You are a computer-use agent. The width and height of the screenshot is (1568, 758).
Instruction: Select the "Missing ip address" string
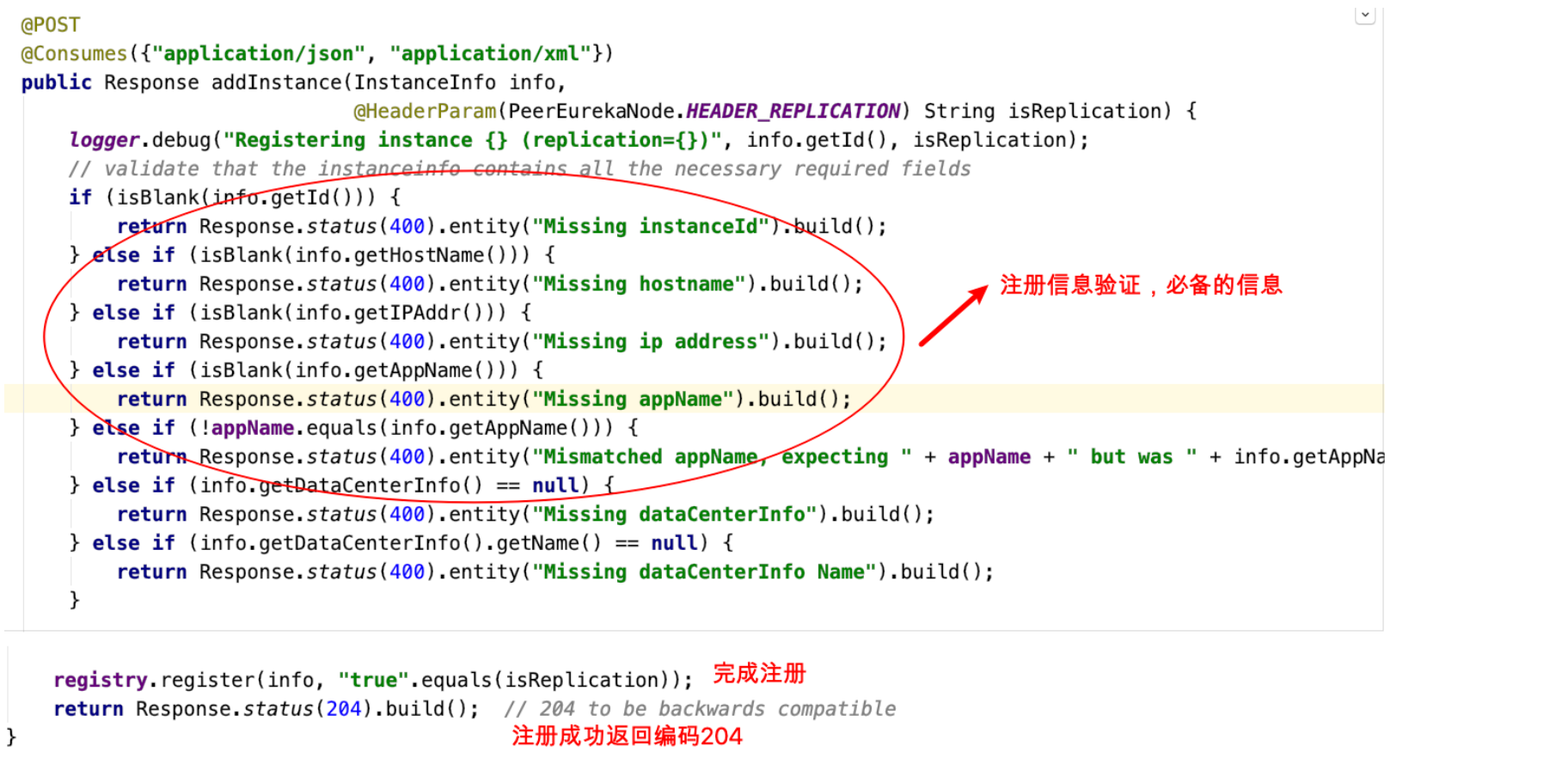(651, 341)
